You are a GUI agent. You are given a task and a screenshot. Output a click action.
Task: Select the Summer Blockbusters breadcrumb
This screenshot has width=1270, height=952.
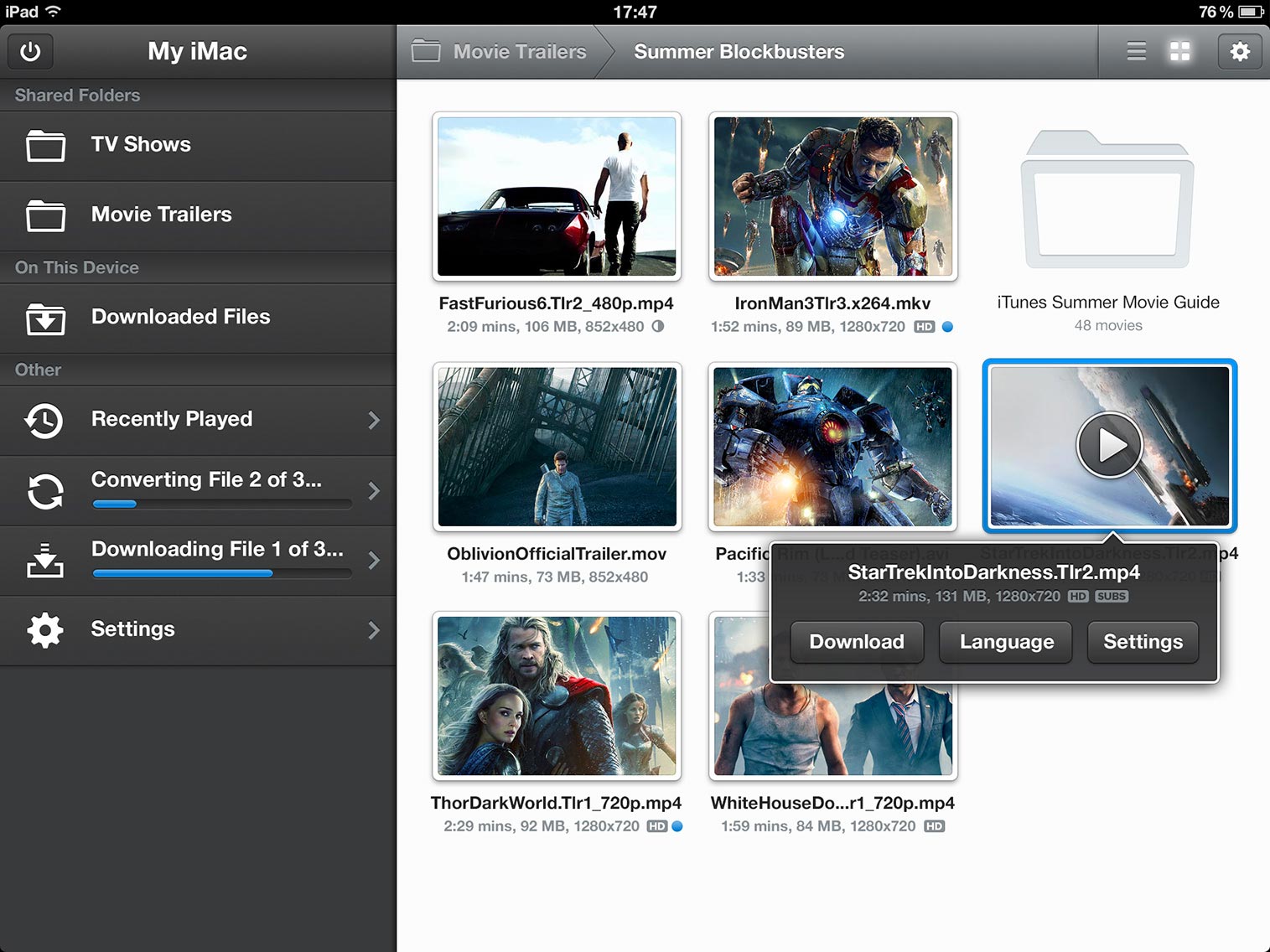739,51
